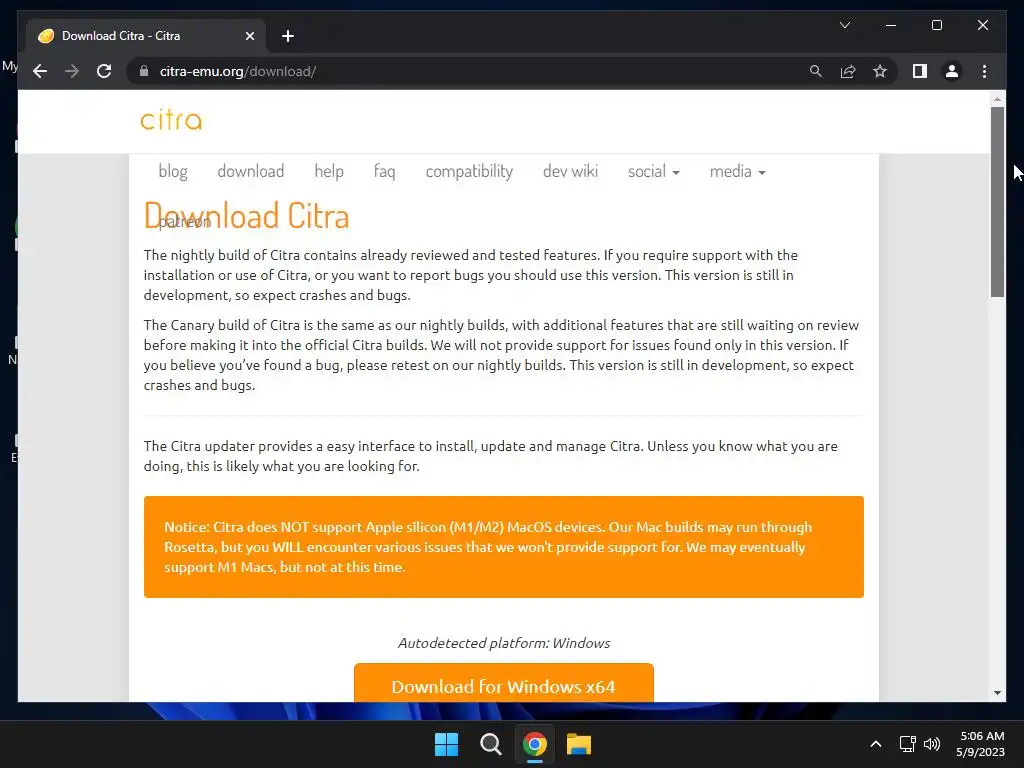Screen dimensions: 1024x768
Task: Open tab search chevron
Action: tap(844, 25)
